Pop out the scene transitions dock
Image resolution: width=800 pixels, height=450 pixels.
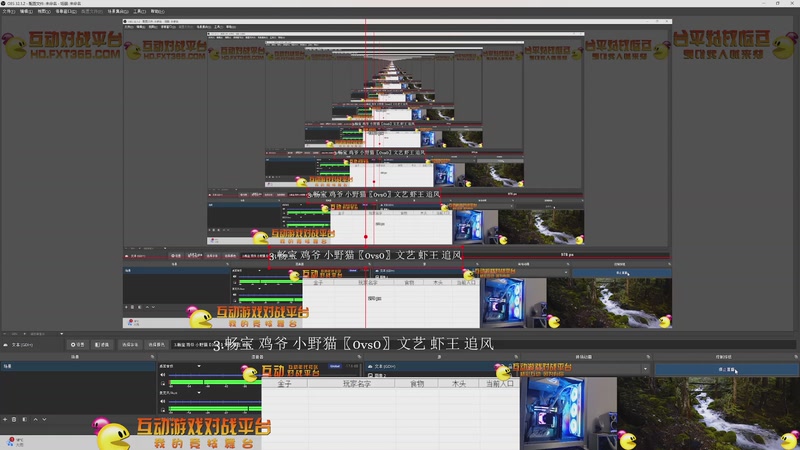(x=648, y=357)
